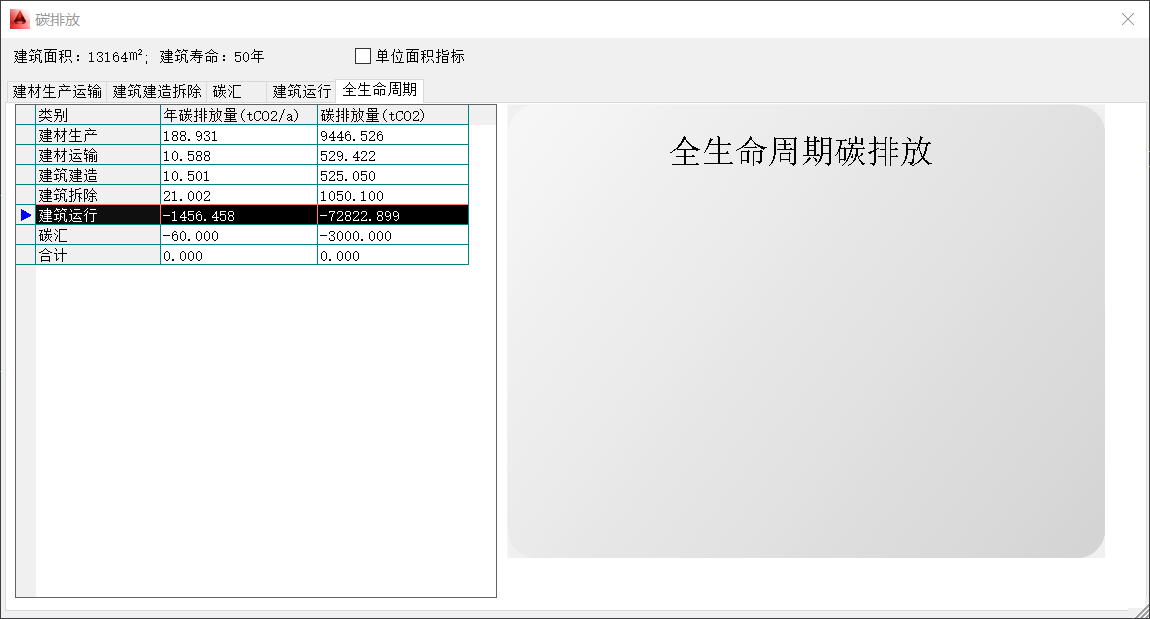Close the 碳排放 dialog window
Screen dimensions: 1150x619
pos(1127,19)
